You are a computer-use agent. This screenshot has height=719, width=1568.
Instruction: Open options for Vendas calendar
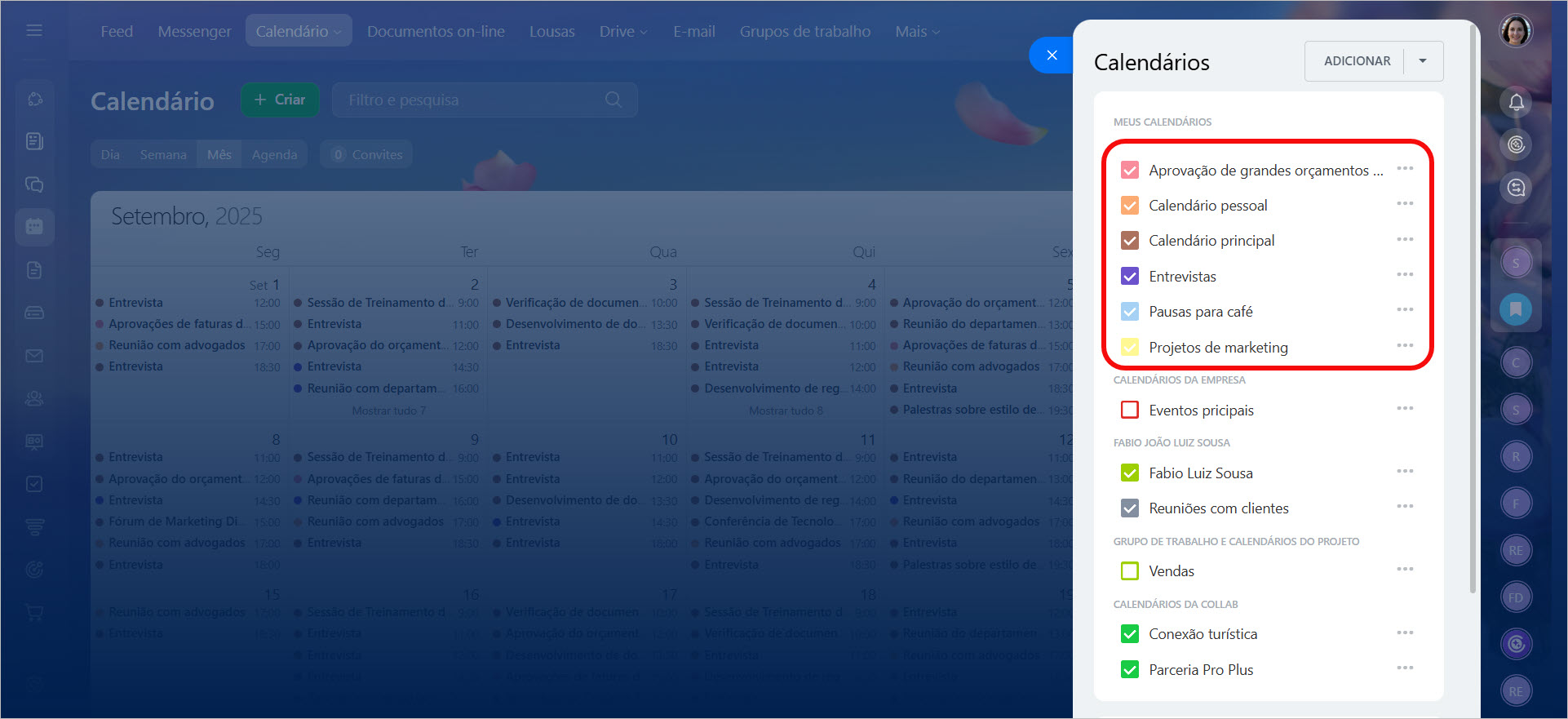pos(1404,570)
